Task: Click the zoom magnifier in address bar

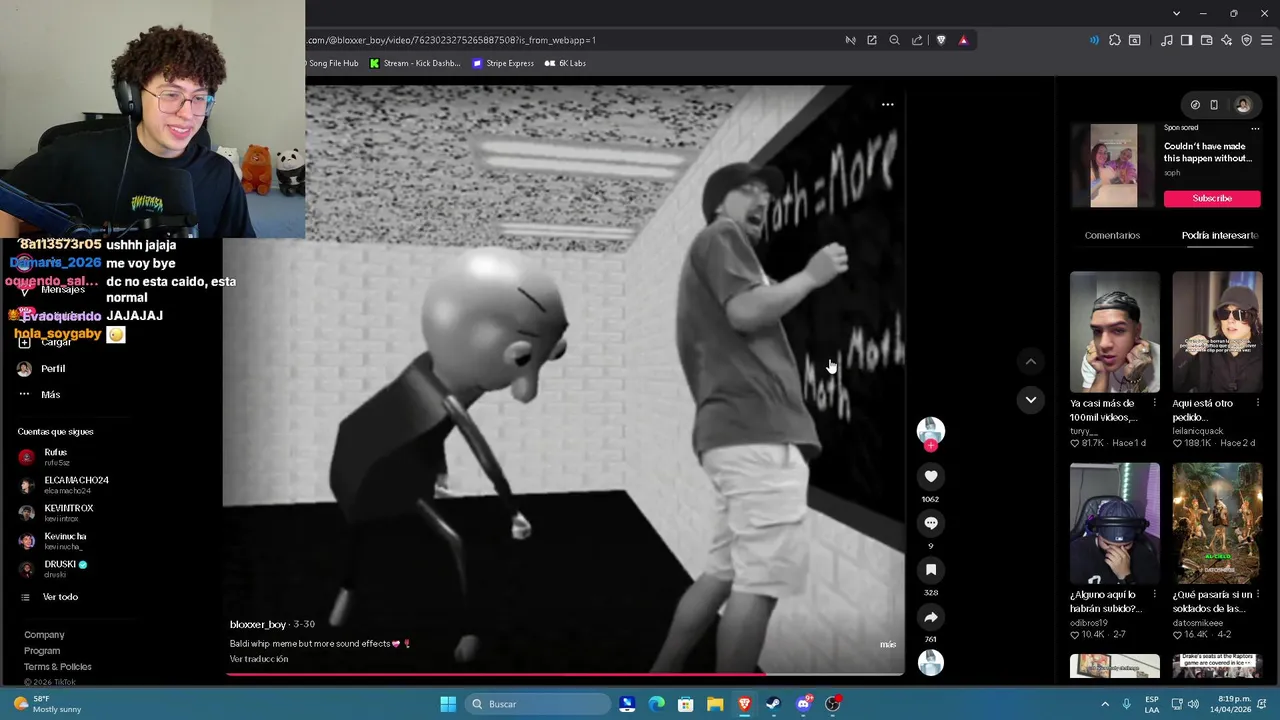Action: pyautogui.click(x=894, y=40)
